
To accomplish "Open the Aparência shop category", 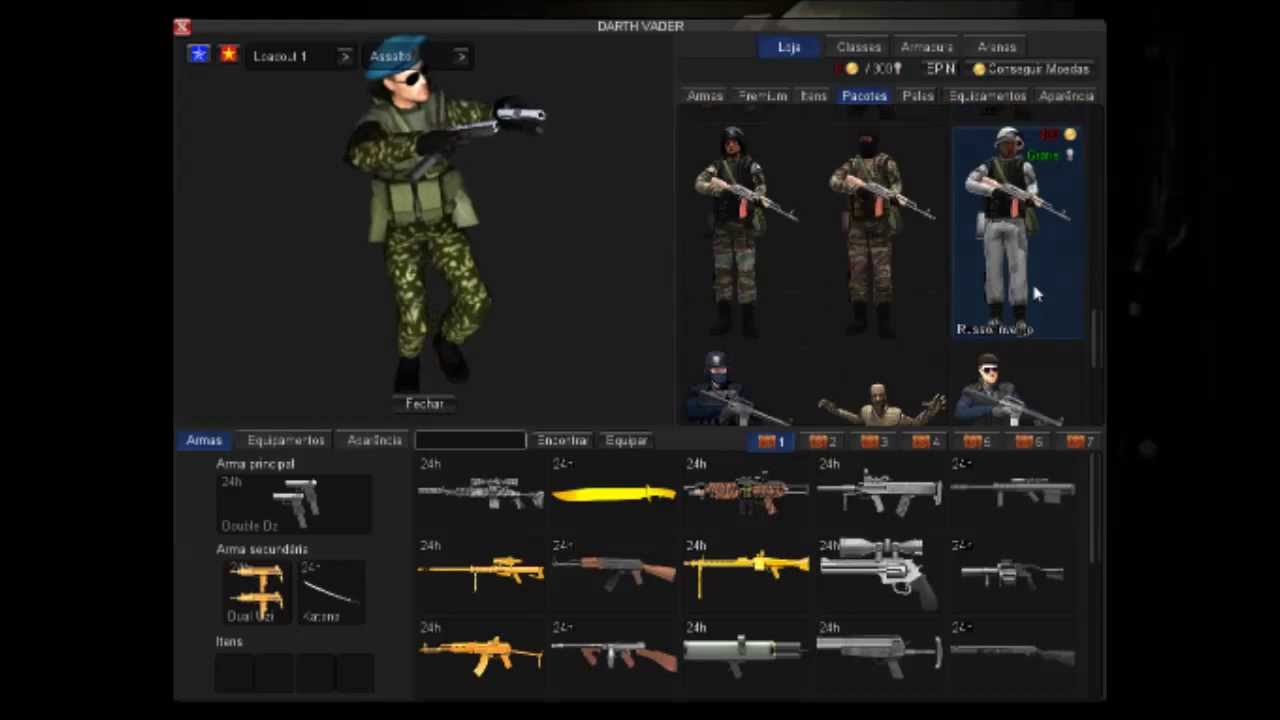I will pyautogui.click(x=1066, y=96).
